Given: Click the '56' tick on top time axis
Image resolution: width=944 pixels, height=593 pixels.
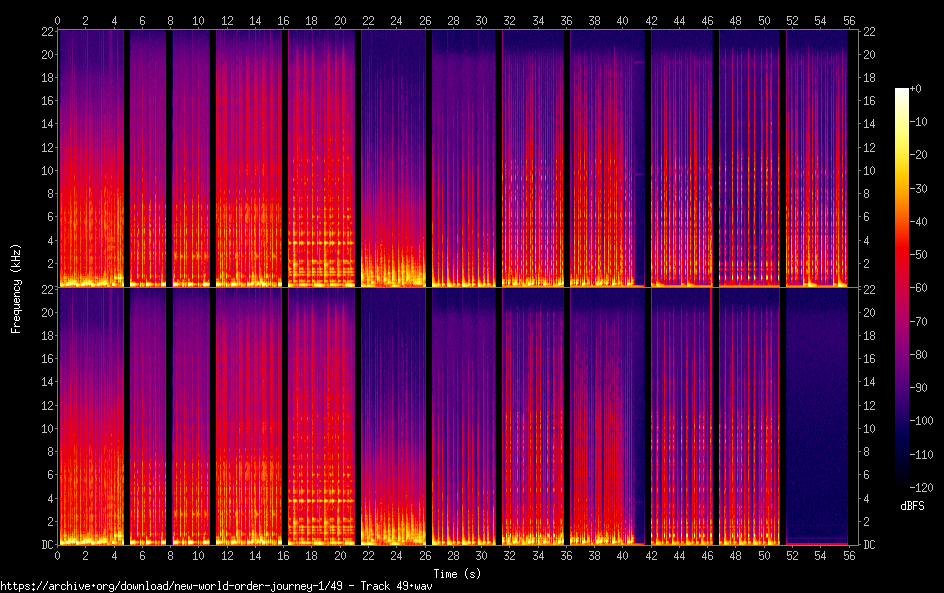Looking at the screenshot, I should (848, 20).
